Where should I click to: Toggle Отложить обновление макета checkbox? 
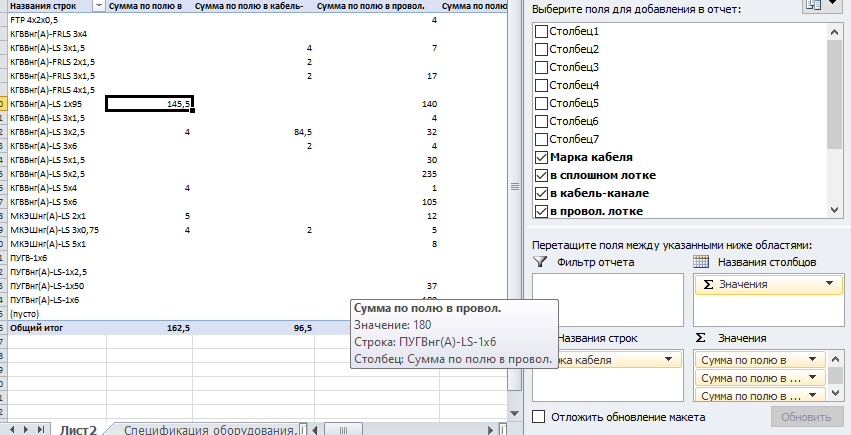(x=541, y=417)
